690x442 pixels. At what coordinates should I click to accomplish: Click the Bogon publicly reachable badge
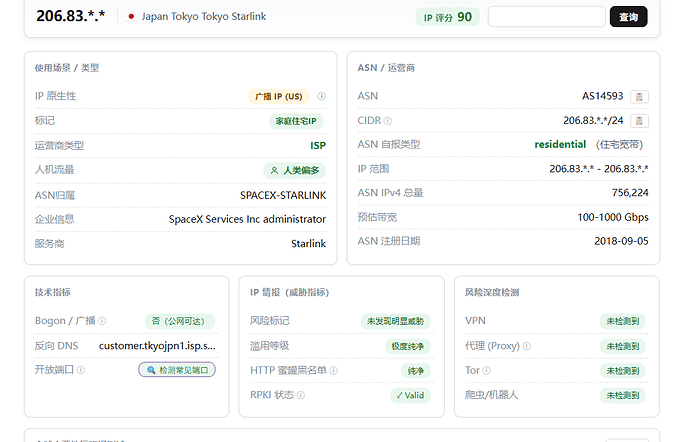[x=180, y=321]
